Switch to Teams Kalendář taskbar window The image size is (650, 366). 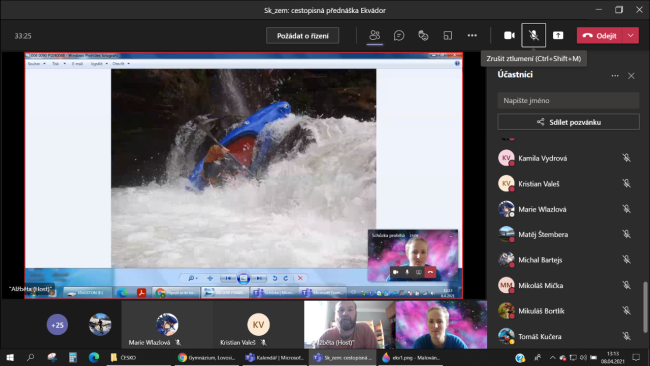(275, 358)
